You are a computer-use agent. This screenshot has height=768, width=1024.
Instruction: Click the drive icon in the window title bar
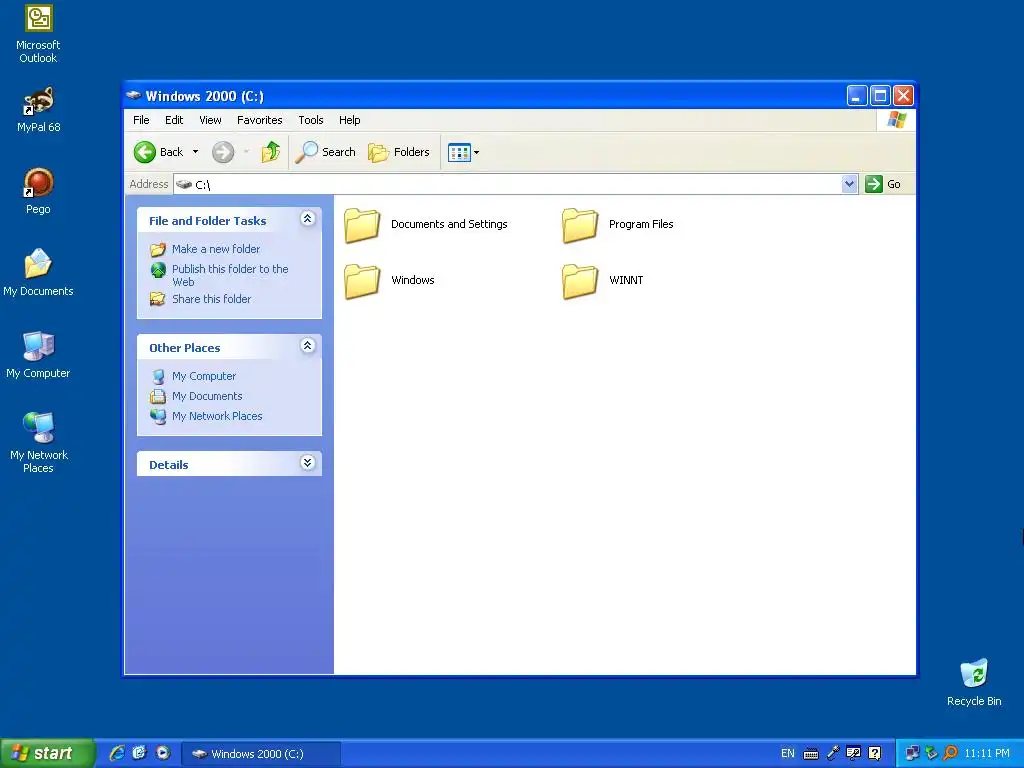134,95
